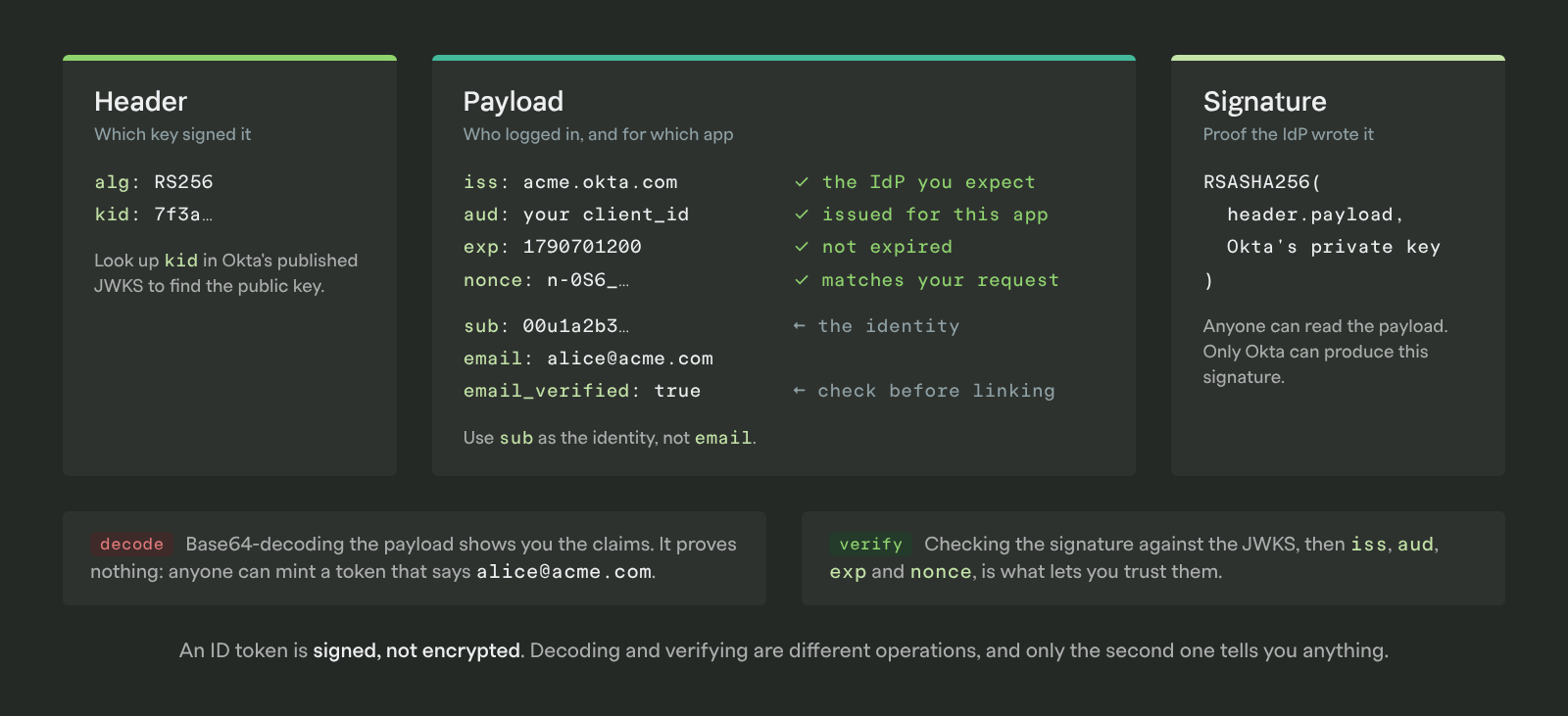Click the red "decode" badge

(131, 545)
